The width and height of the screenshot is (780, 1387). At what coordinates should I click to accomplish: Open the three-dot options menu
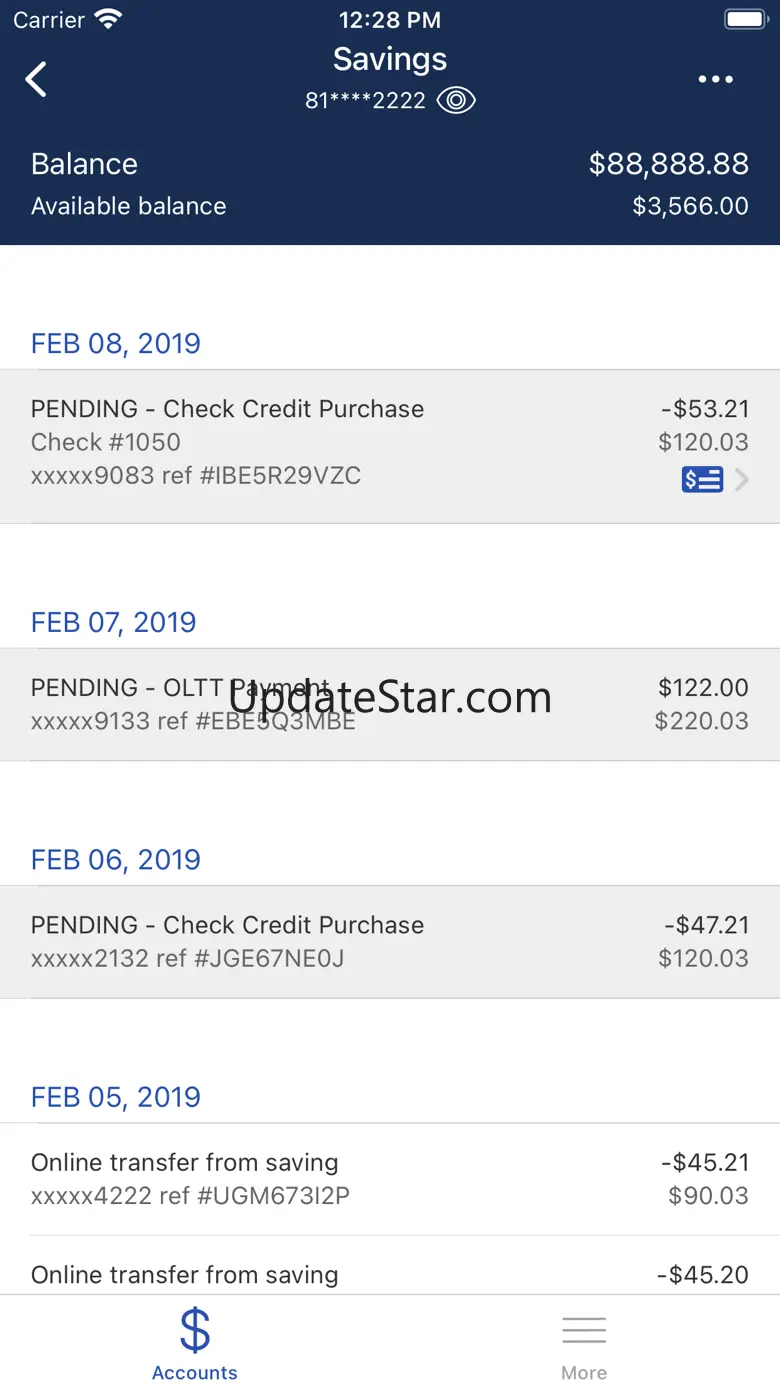[x=715, y=80]
